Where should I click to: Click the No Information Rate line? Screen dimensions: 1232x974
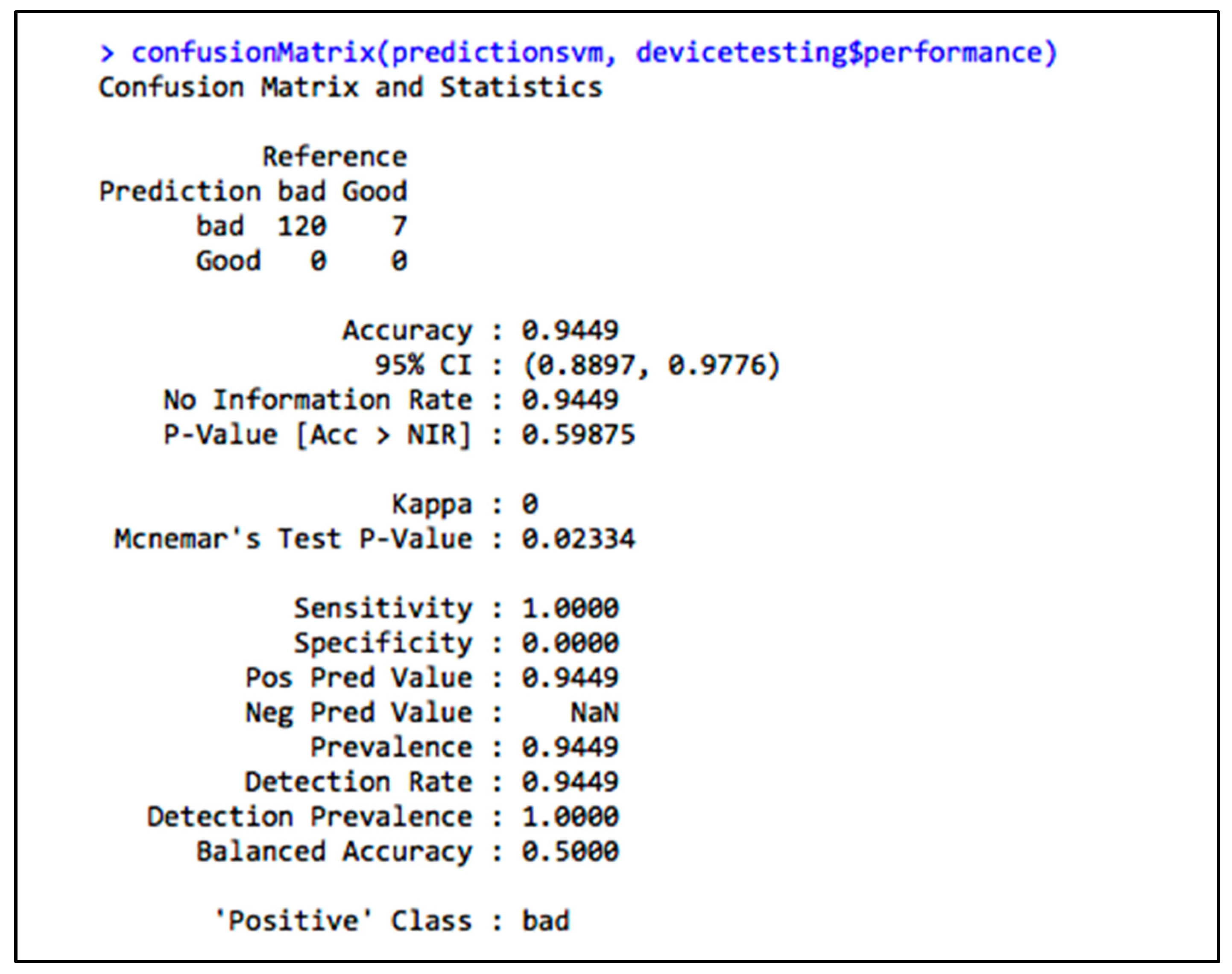pos(390,400)
